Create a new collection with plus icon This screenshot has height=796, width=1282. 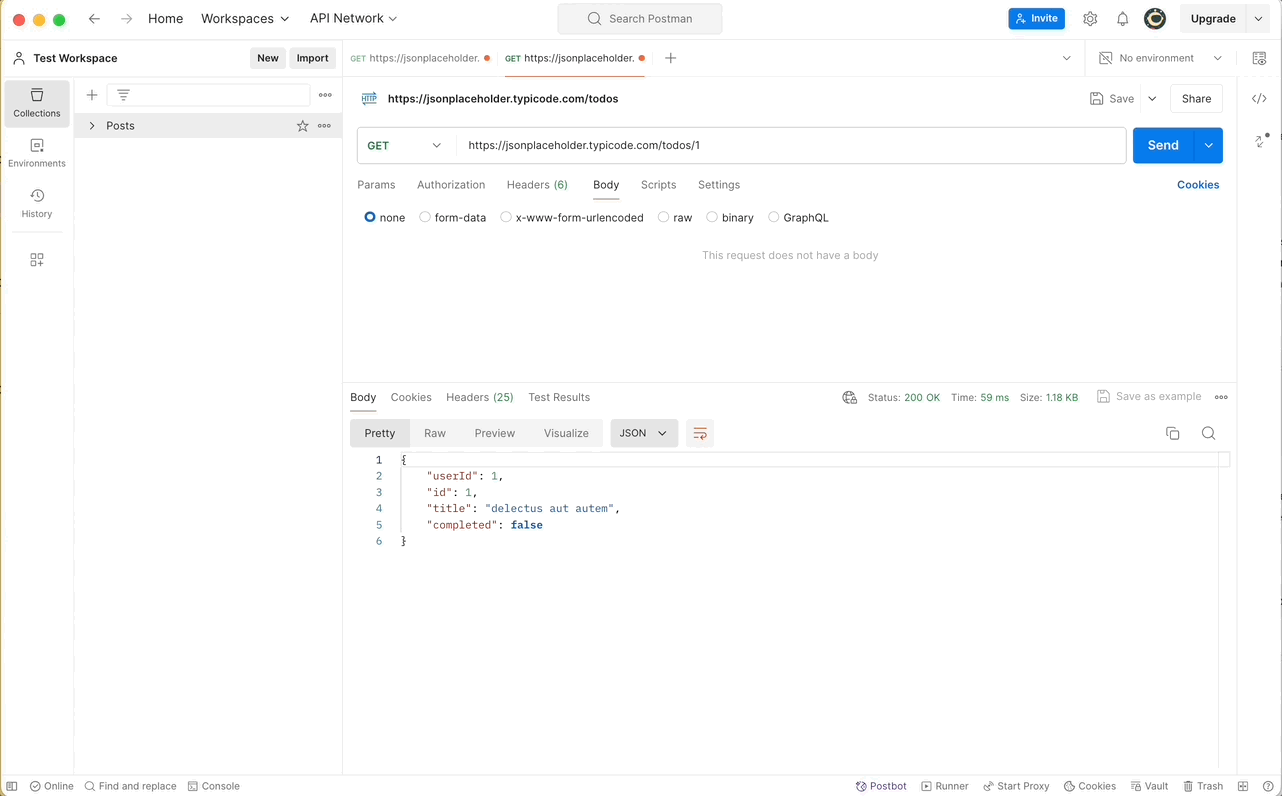[92, 95]
